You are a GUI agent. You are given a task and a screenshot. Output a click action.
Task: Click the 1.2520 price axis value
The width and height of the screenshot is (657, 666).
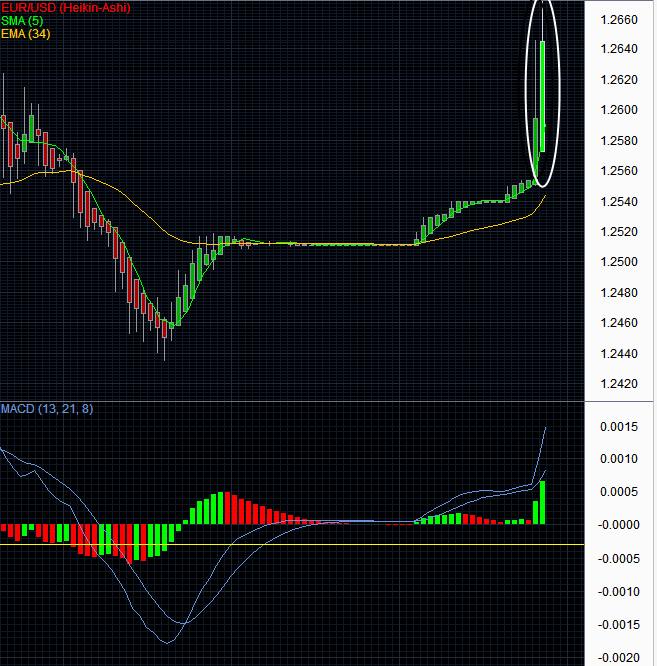(x=619, y=231)
